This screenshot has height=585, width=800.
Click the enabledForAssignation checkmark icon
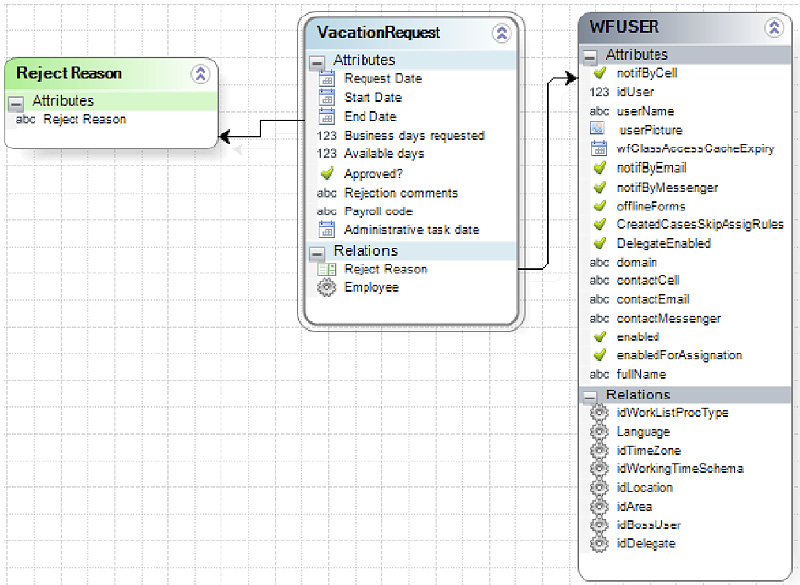click(600, 354)
